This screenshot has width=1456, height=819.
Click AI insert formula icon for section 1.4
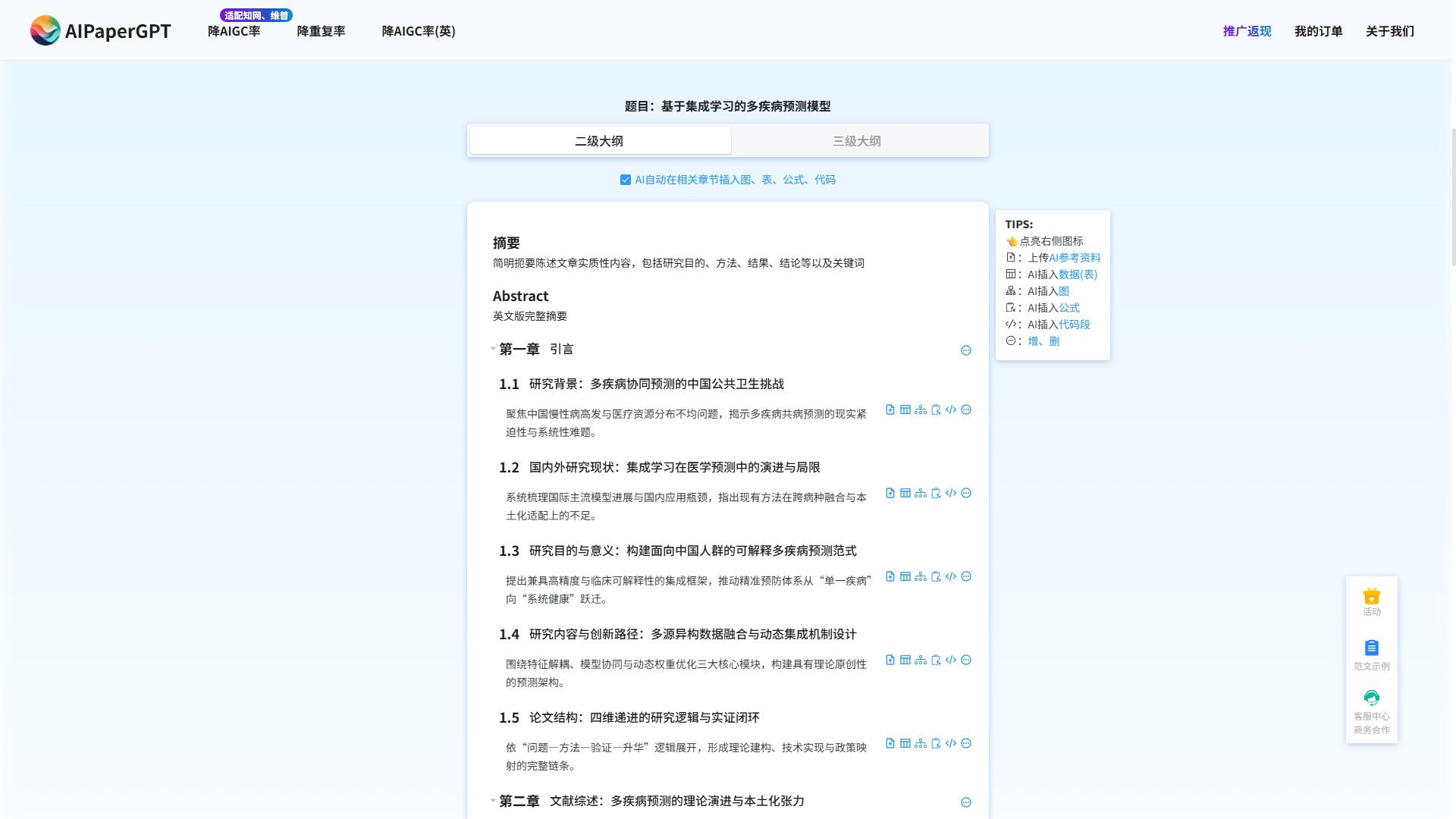click(x=936, y=660)
